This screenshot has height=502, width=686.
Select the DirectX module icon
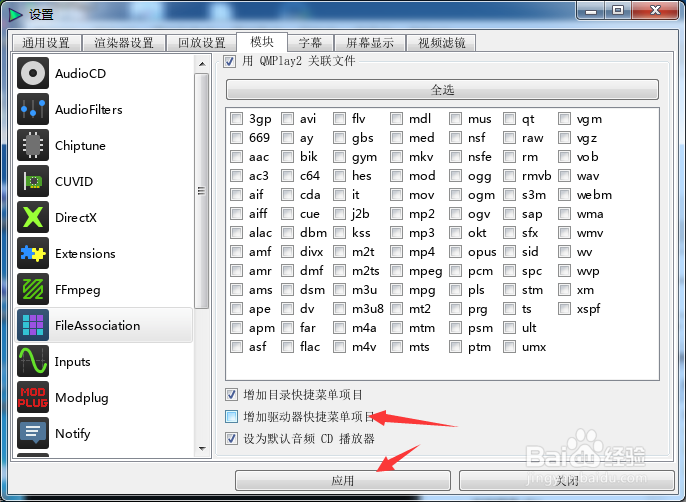pyautogui.click(x=33, y=217)
